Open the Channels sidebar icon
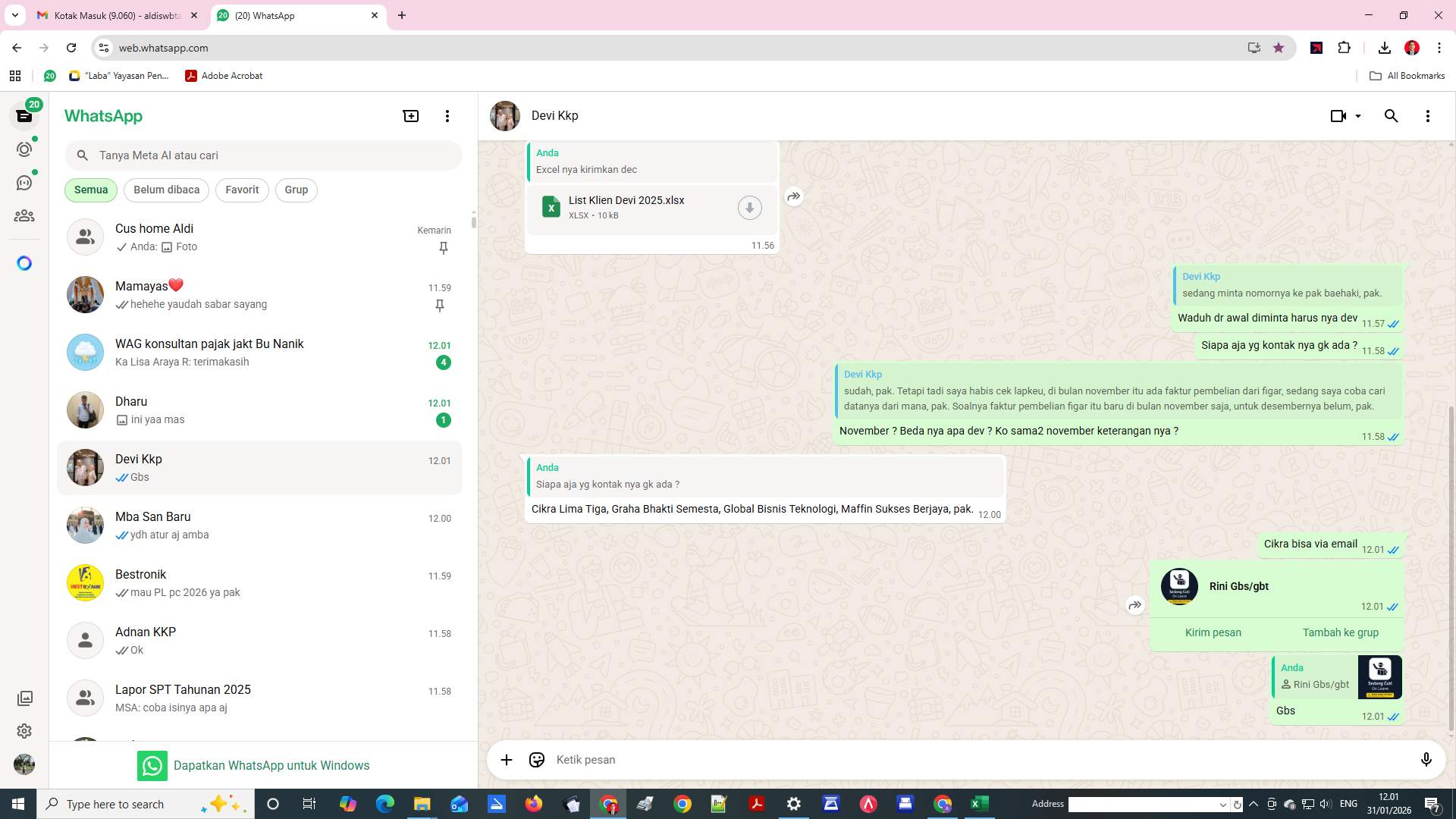The width and height of the screenshot is (1456, 819). tap(24, 182)
